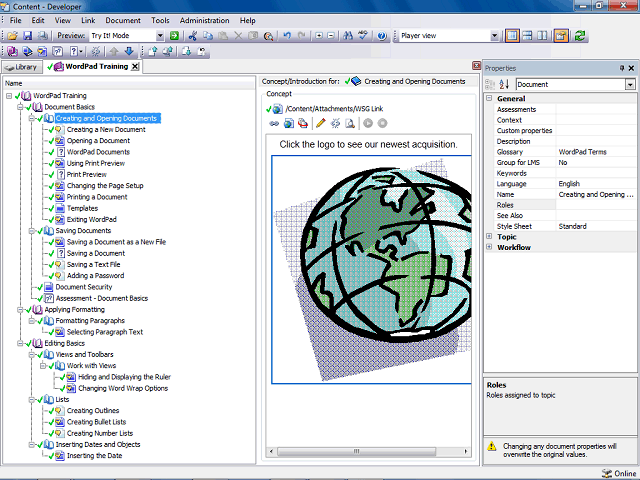Collapse the Saving Documents tree node
Image resolution: width=640 pixels, height=480 pixels.
tap(31, 231)
